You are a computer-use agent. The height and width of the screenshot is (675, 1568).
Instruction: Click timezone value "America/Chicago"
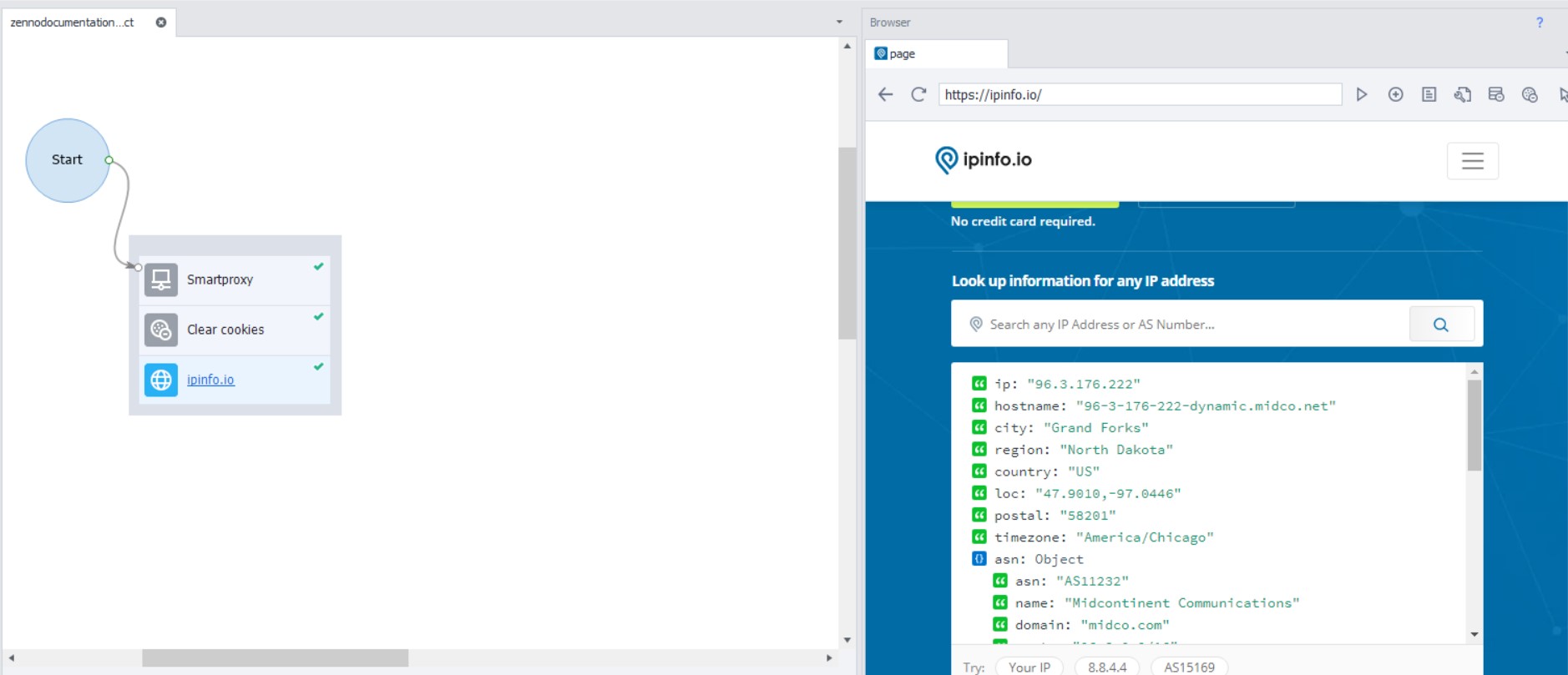coord(1145,536)
